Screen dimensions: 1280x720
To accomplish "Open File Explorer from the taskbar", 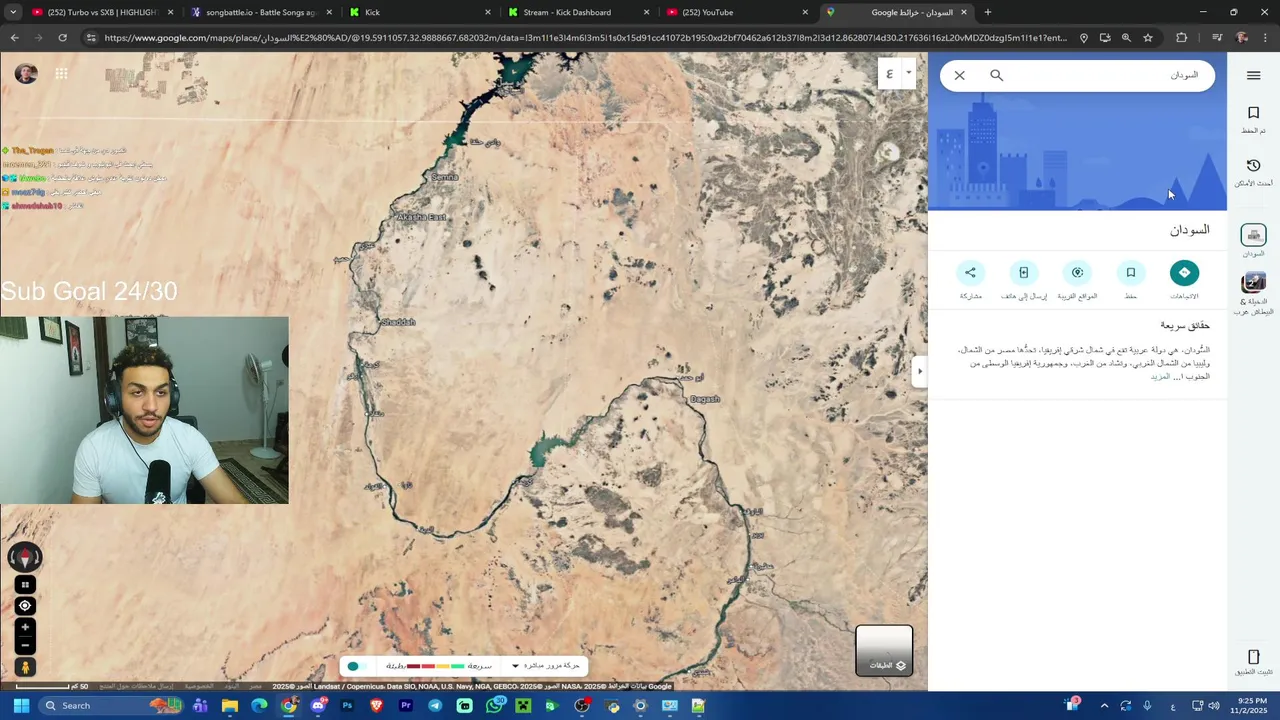I will (230, 706).
